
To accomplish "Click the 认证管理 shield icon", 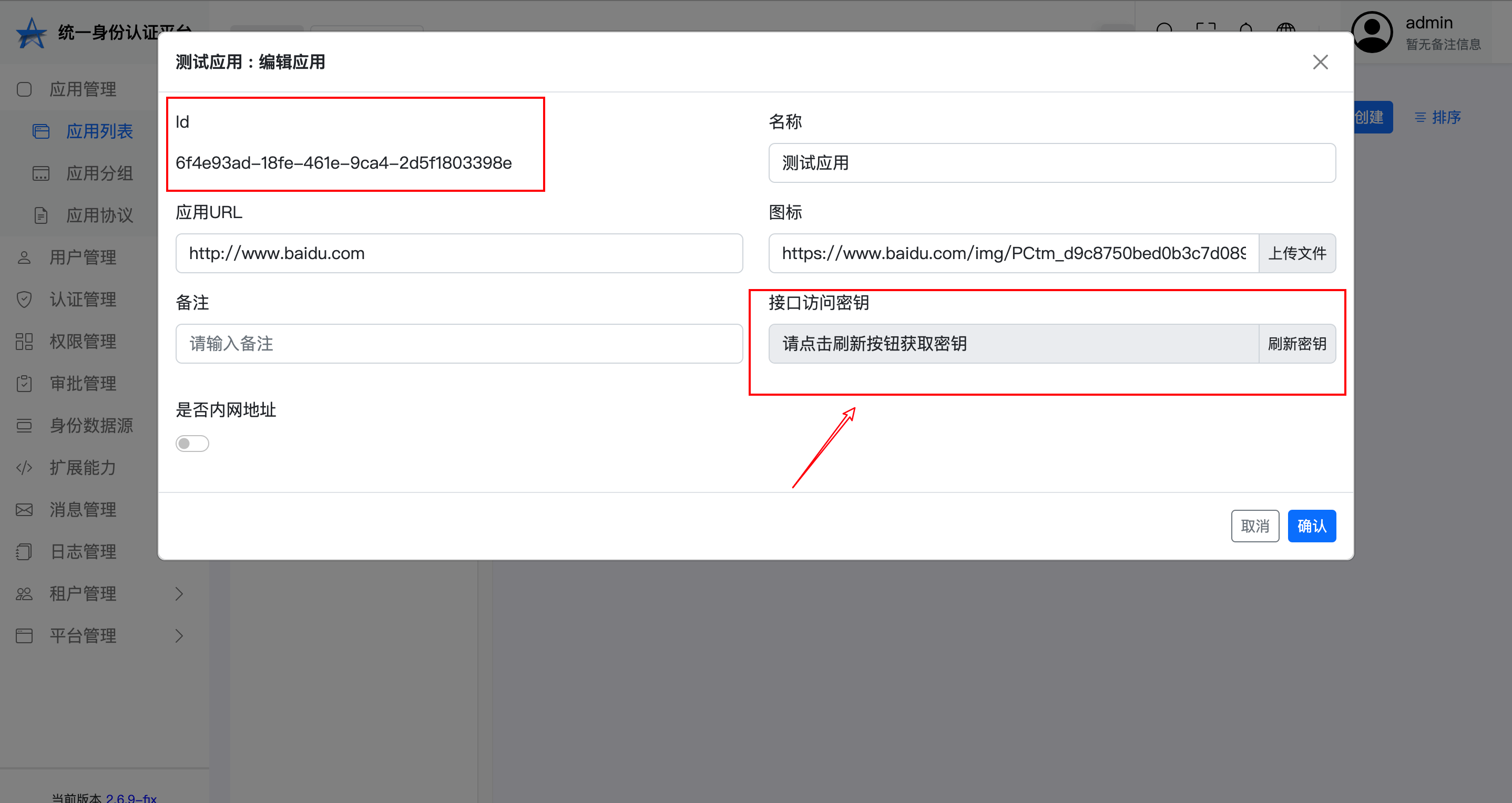I will pos(24,299).
